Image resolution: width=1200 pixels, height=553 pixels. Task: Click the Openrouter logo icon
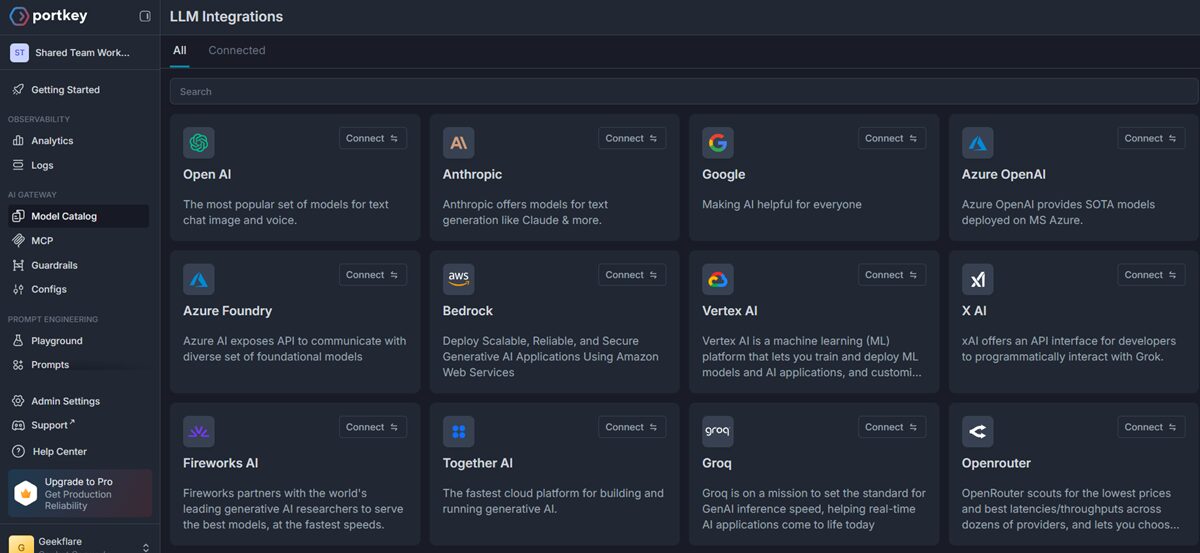977,431
